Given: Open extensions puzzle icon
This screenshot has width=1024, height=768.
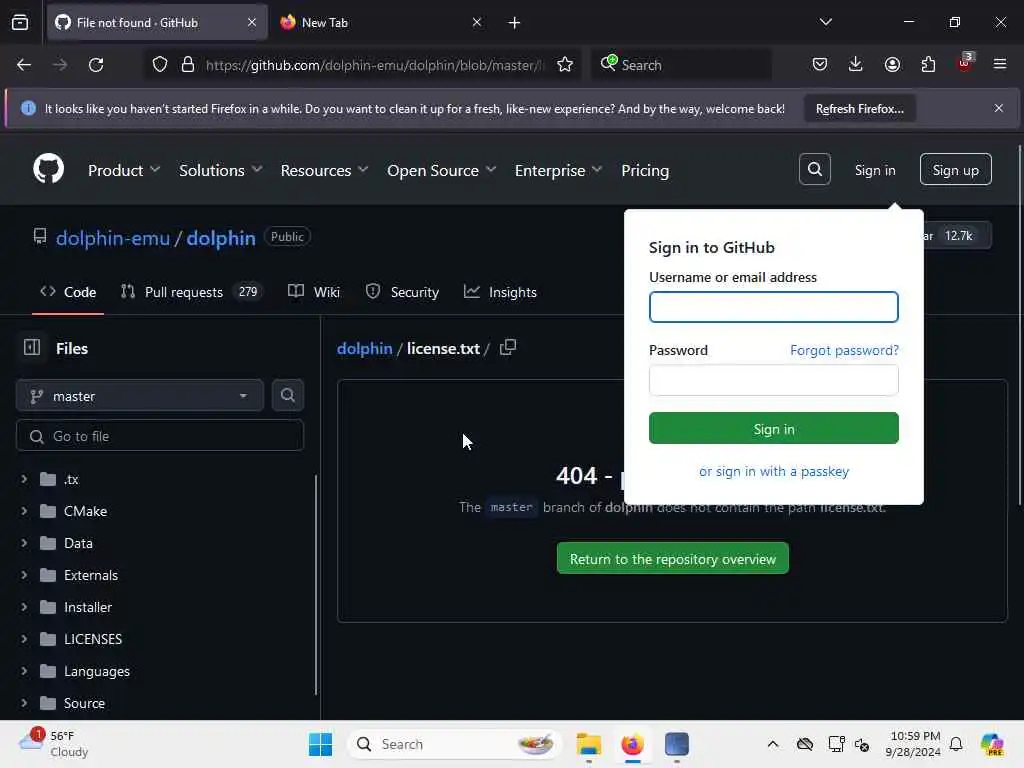Looking at the screenshot, I should [x=928, y=65].
